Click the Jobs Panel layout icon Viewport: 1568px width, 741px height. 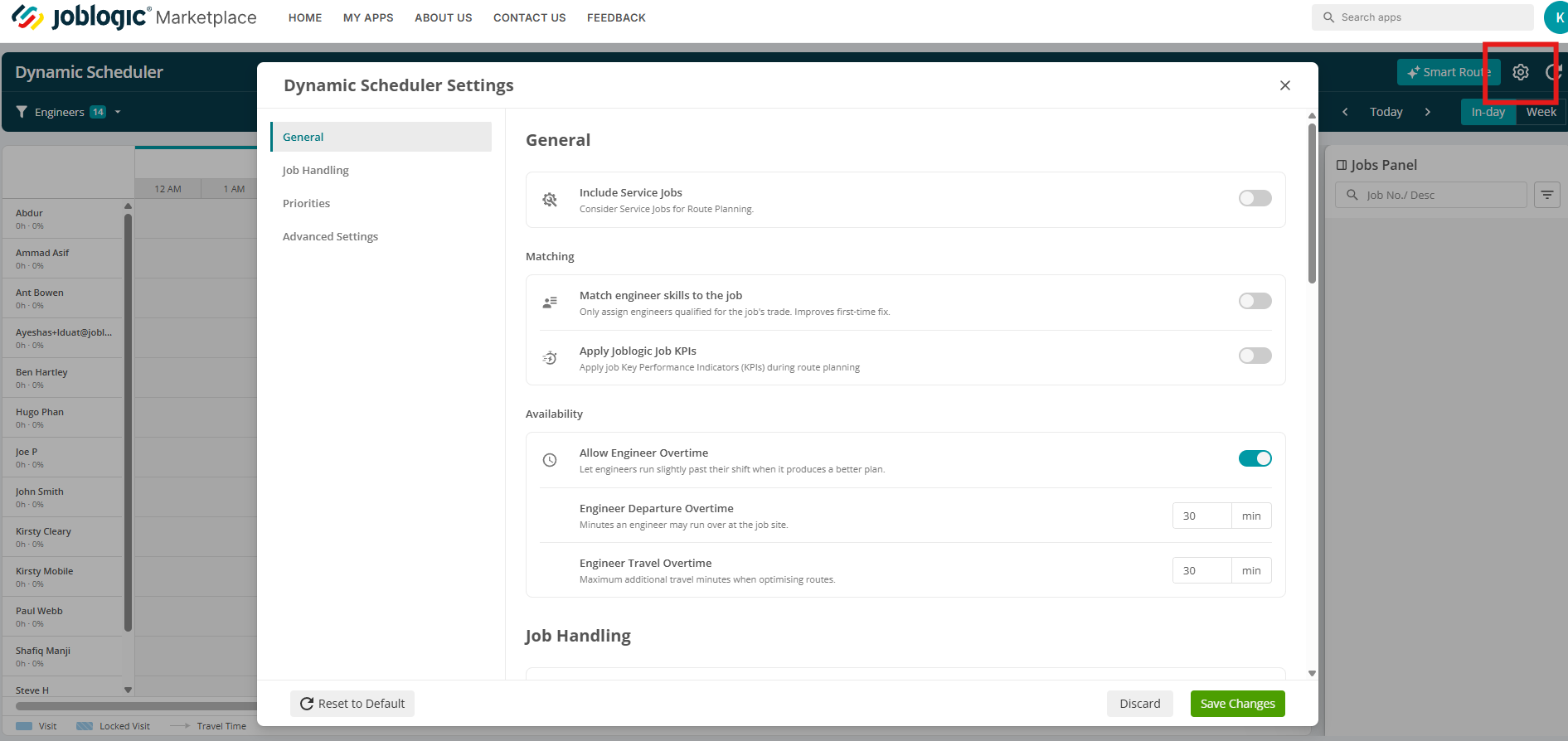1342,165
